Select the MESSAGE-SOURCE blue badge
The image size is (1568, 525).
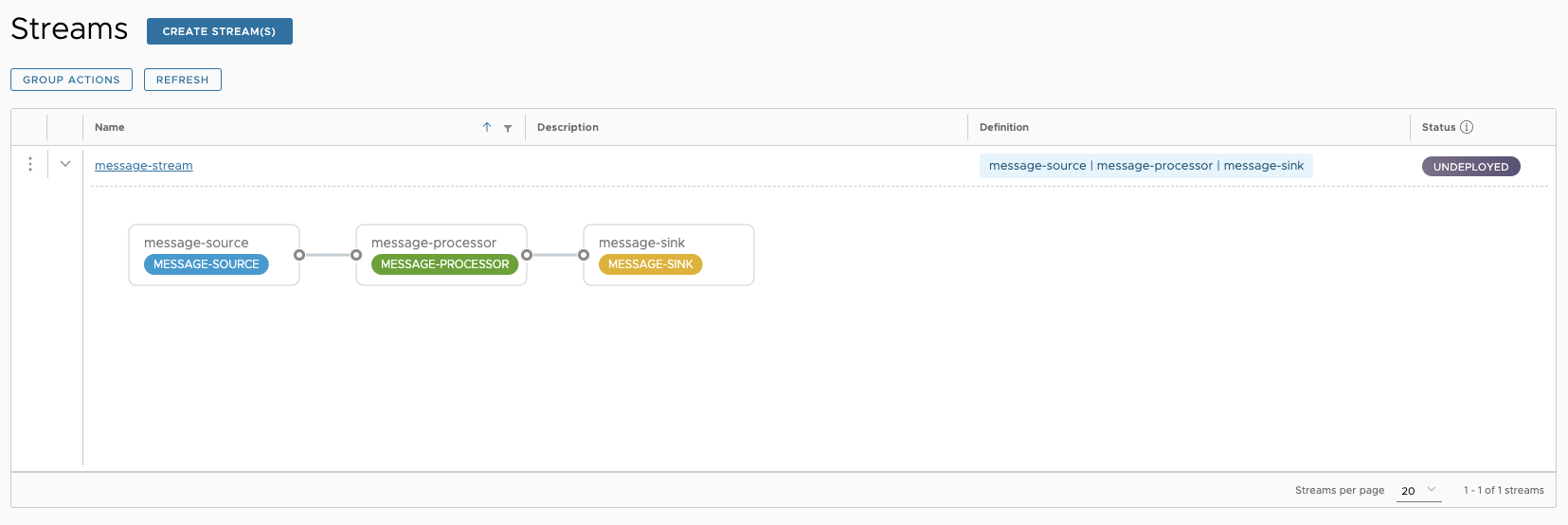(x=207, y=264)
